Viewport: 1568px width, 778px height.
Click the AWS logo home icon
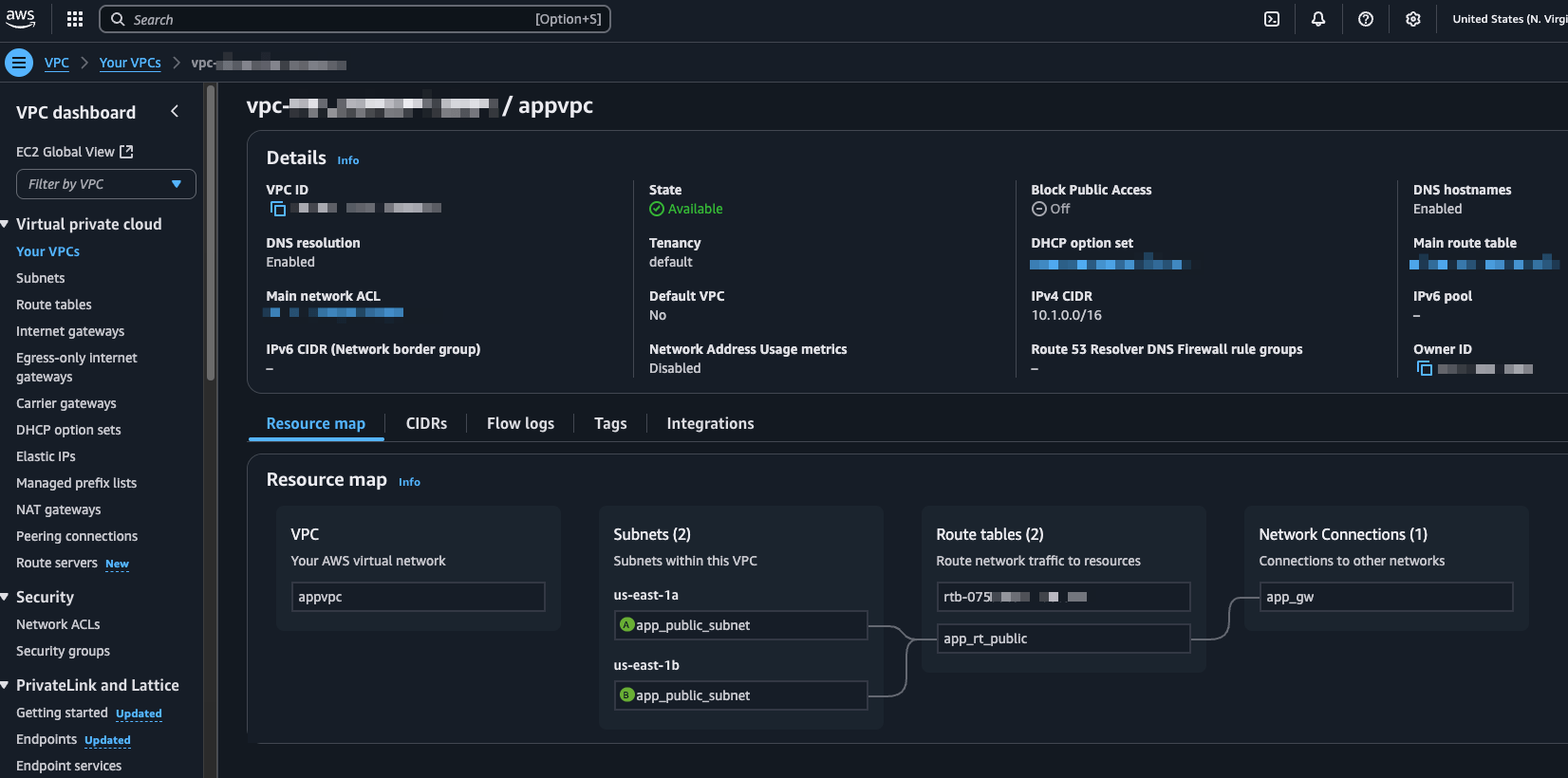click(20, 18)
